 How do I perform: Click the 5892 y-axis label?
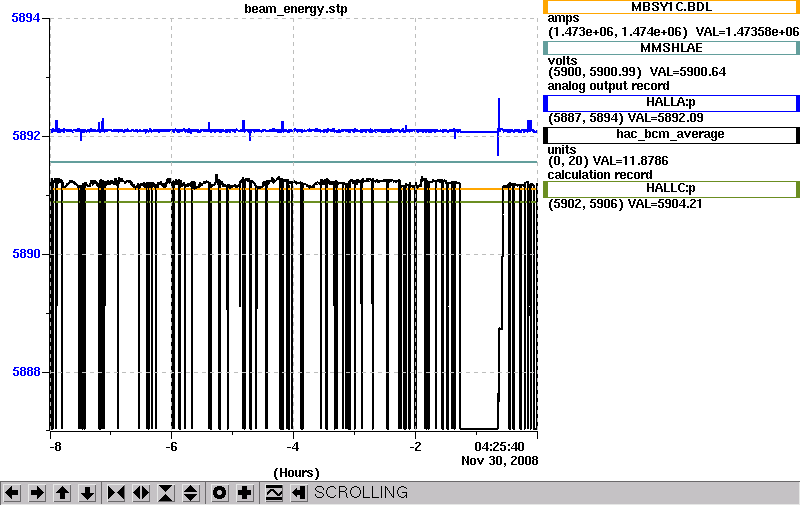click(x=26, y=136)
